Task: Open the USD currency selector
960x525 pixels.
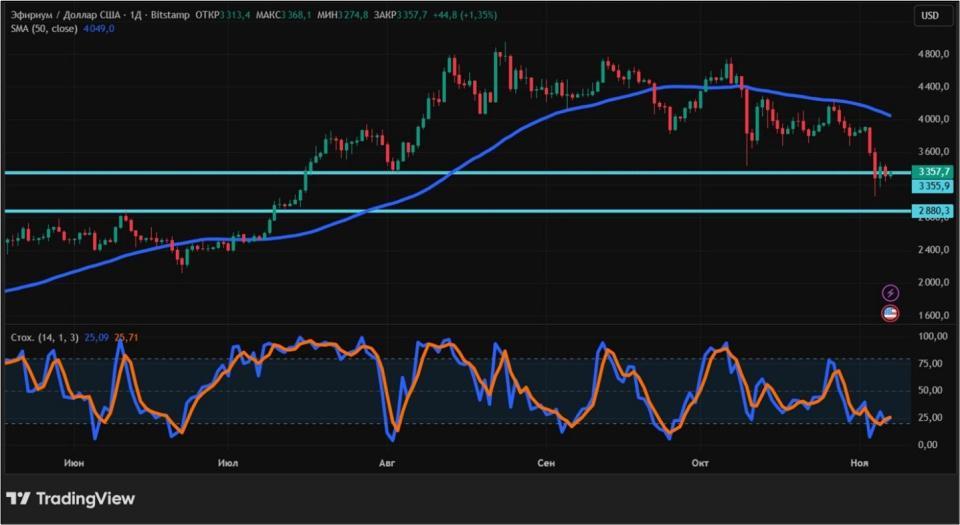Action: pyautogui.click(x=929, y=15)
